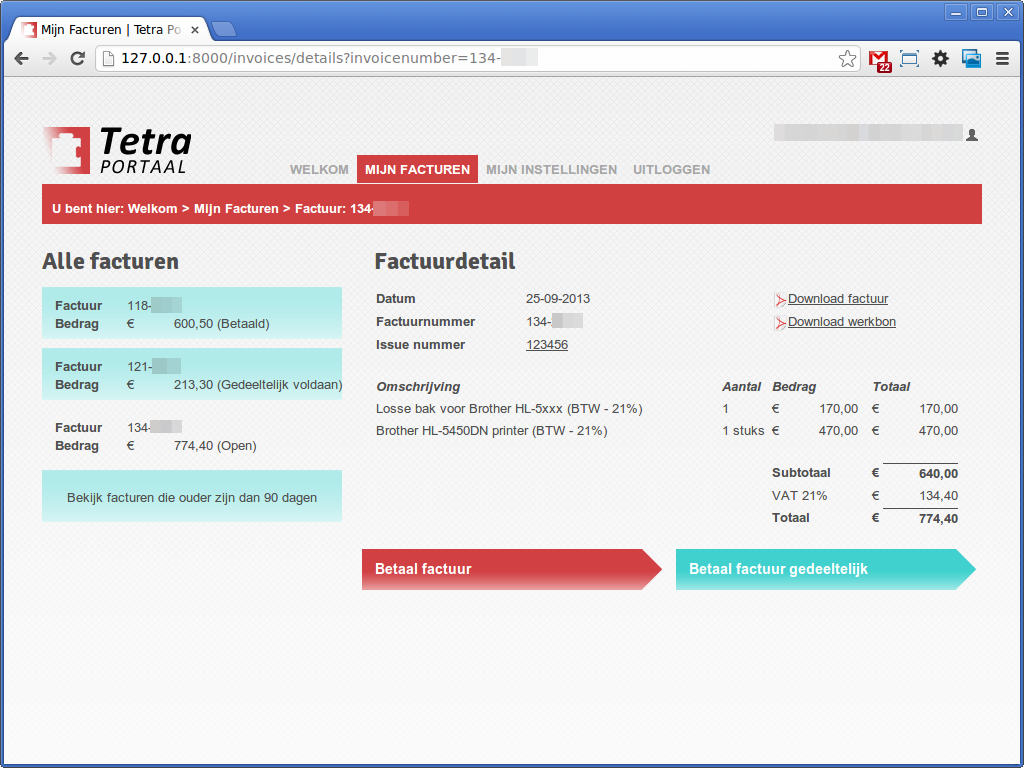1024x768 pixels.
Task: Open Chrome hamburger menu
Action: click(x=1002, y=59)
